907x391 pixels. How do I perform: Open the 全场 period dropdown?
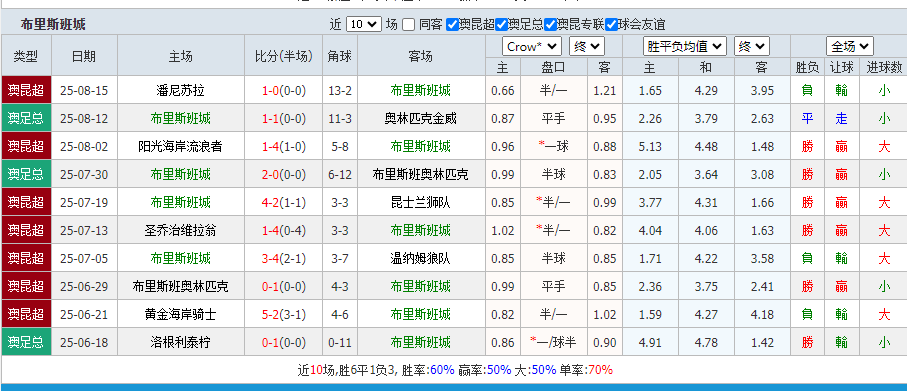[x=850, y=46]
